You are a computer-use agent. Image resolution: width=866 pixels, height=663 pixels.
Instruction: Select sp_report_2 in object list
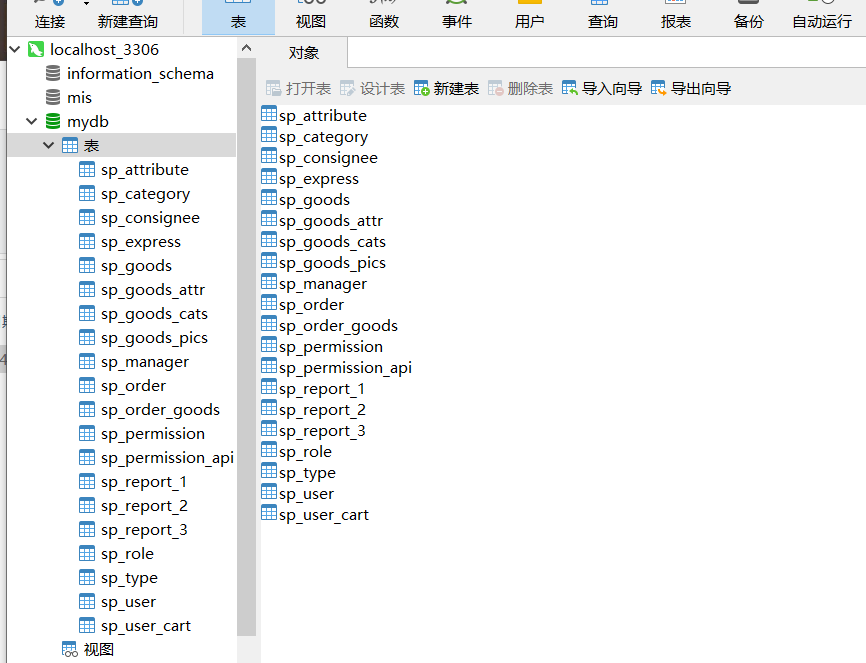click(323, 409)
